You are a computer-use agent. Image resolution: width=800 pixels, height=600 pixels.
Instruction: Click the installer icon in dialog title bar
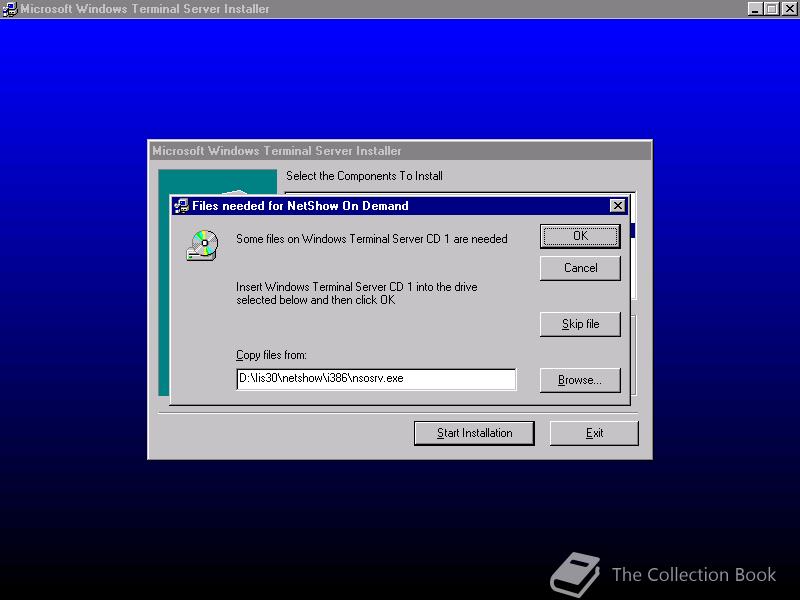coord(181,206)
